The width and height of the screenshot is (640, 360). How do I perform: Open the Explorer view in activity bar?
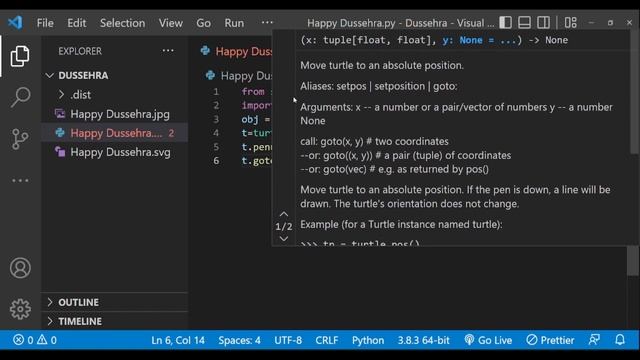[x=20, y=56]
